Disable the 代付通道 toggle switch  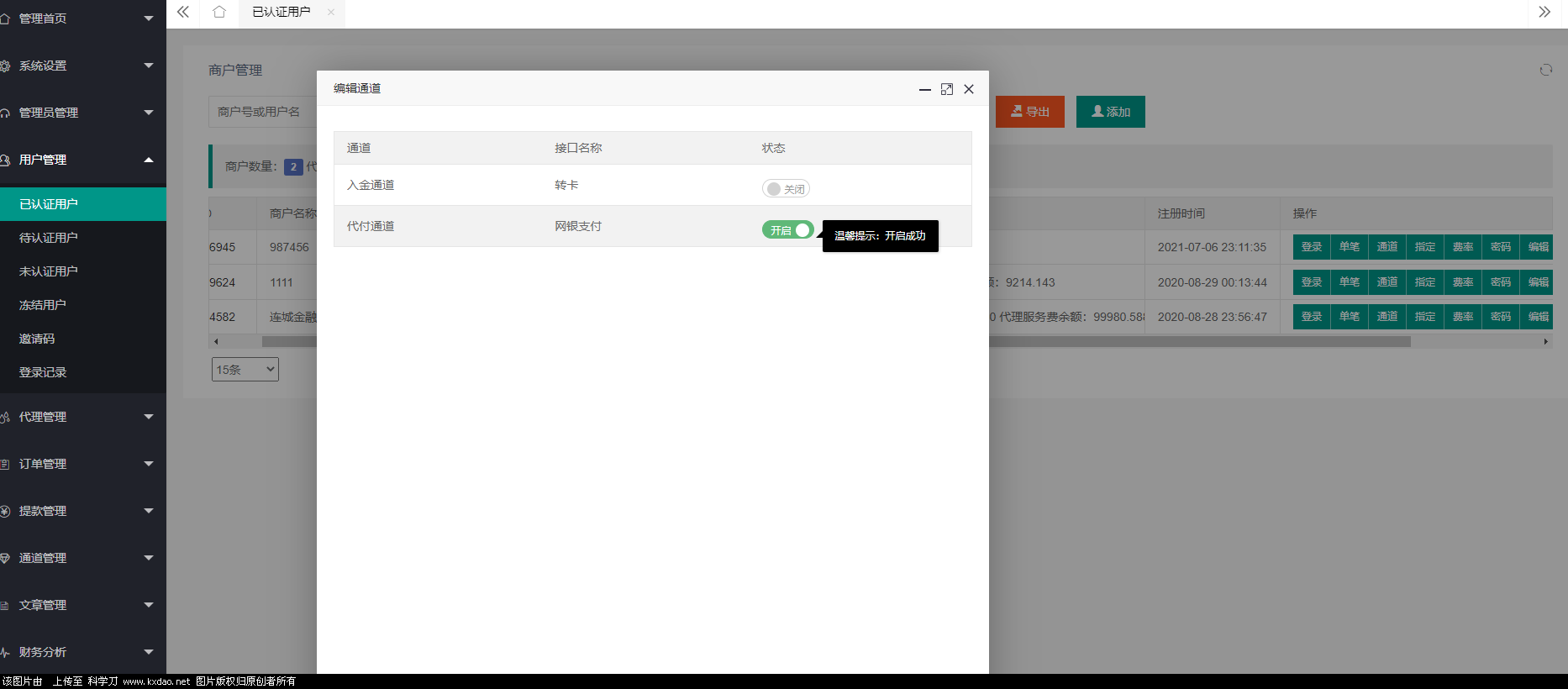[x=787, y=230]
